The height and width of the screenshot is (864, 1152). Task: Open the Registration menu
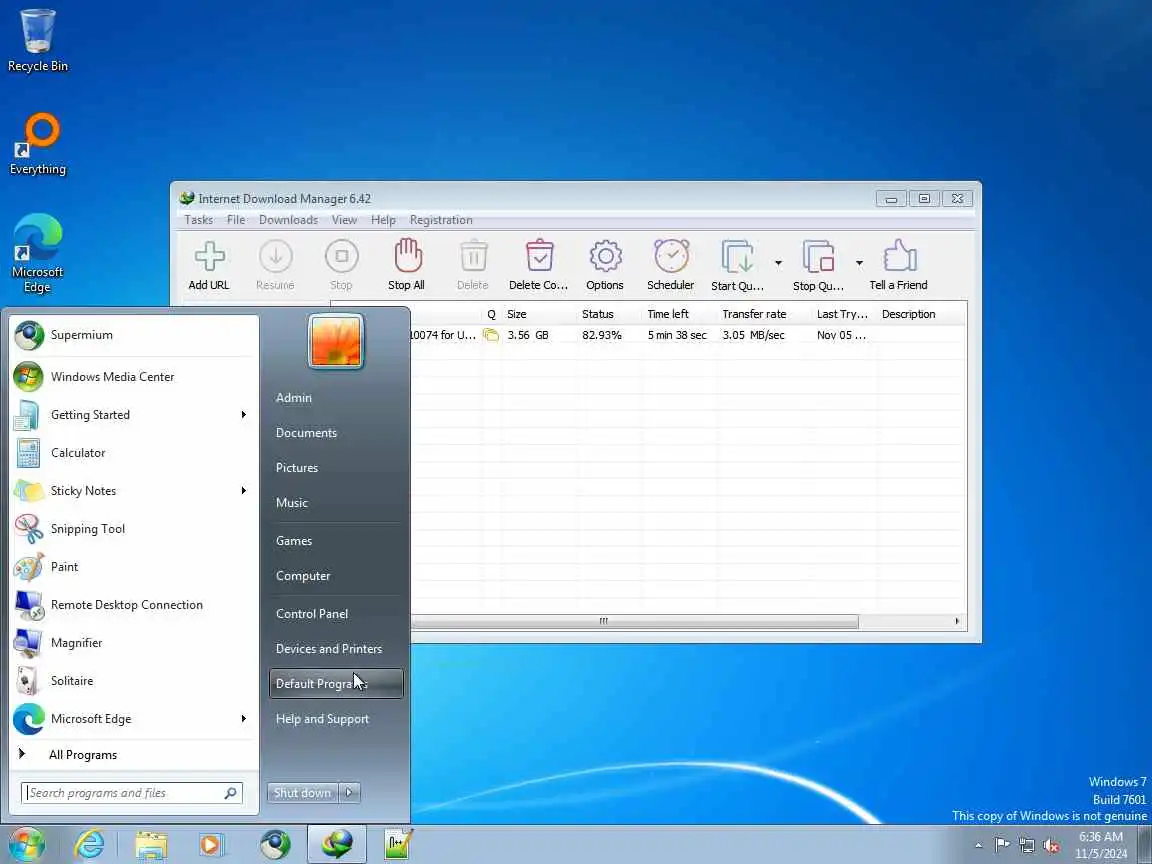click(x=441, y=220)
